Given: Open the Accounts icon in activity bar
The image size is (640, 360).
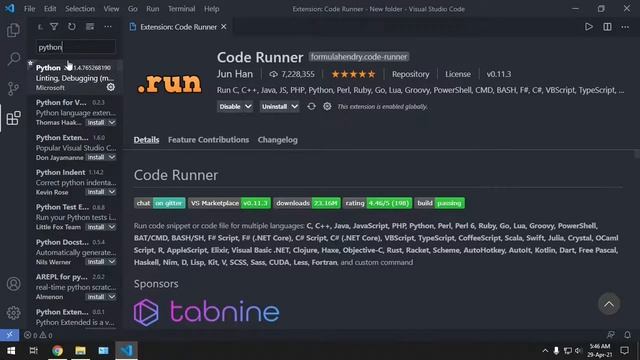Looking at the screenshot, I should [x=13, y=284].
